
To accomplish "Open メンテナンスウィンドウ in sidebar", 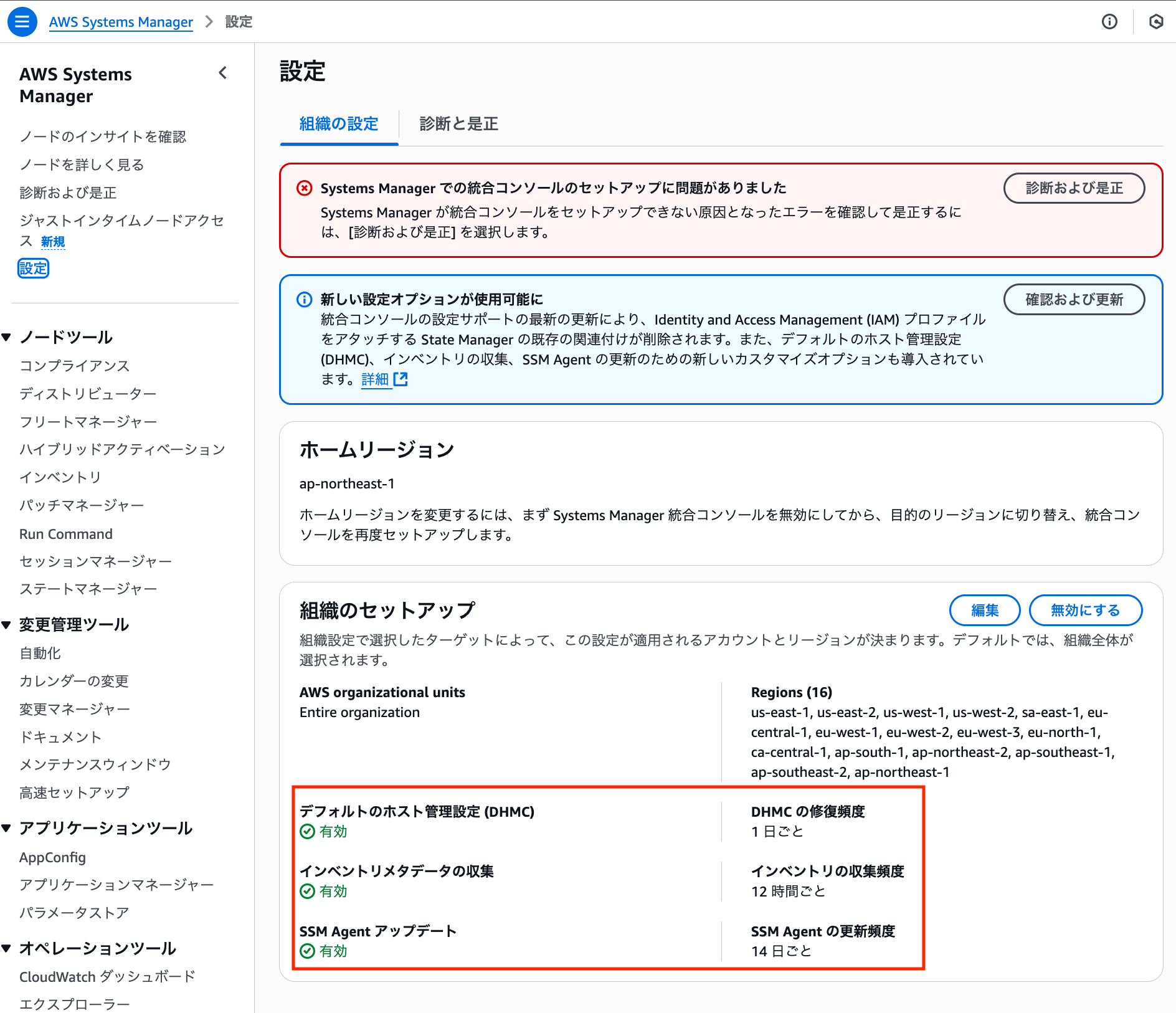I will click(x=95, y=764).
